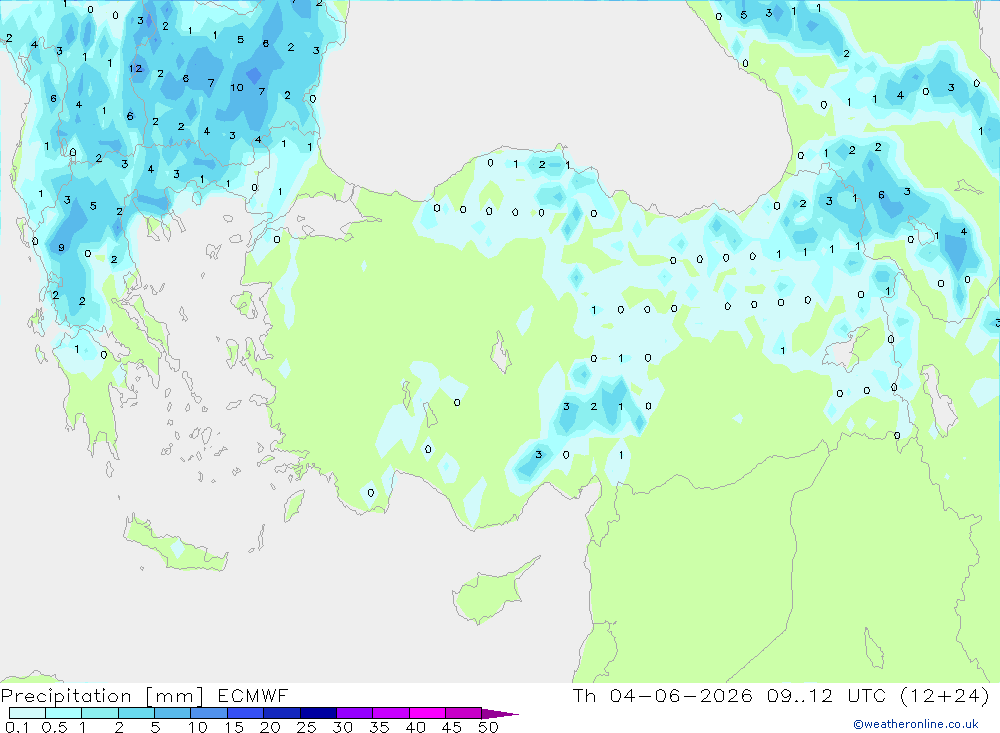Select the 2–5 mm legend color segment
The image size is (1000, 733).
tap(136, 713)
